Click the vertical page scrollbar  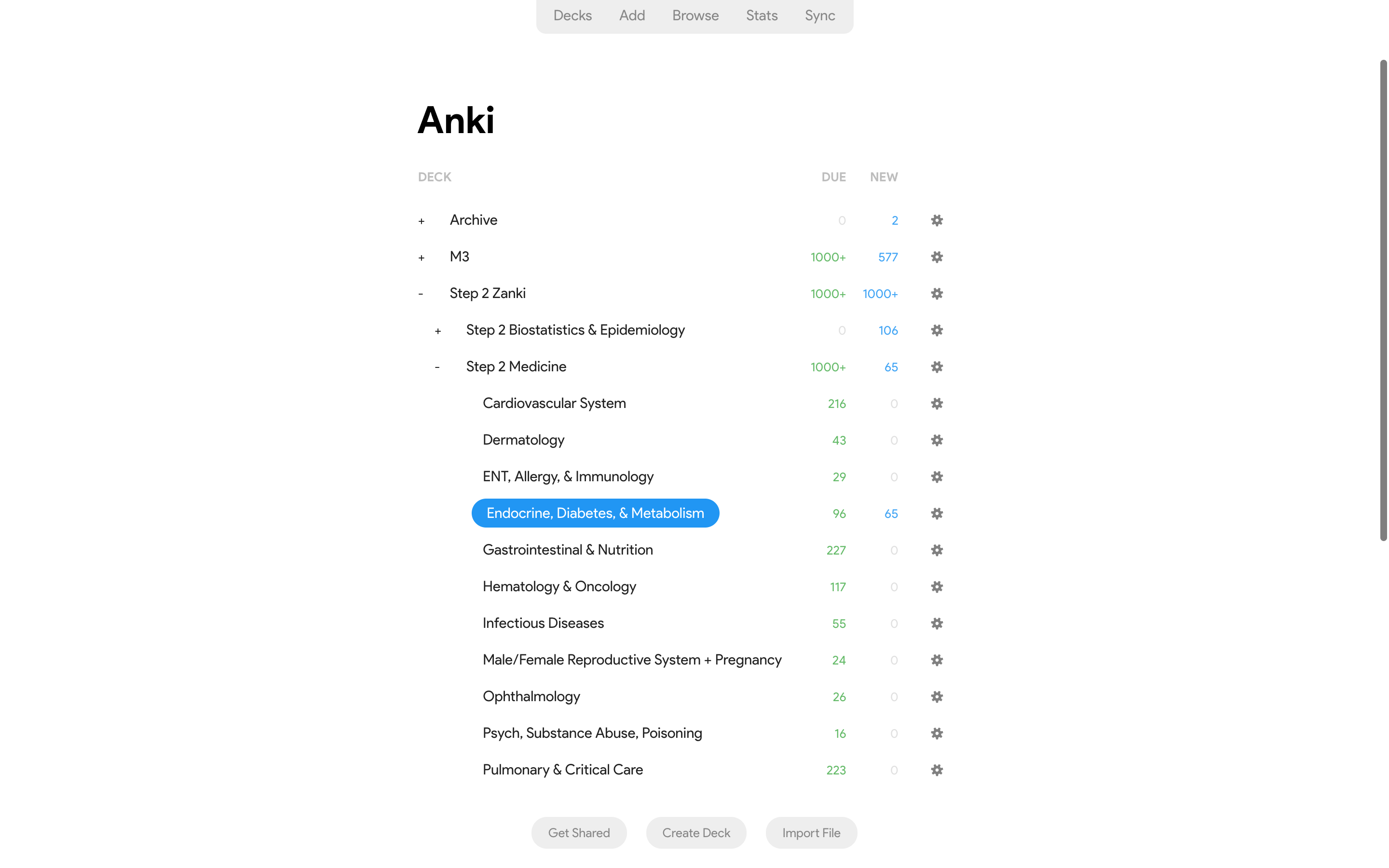[1383, 299]
